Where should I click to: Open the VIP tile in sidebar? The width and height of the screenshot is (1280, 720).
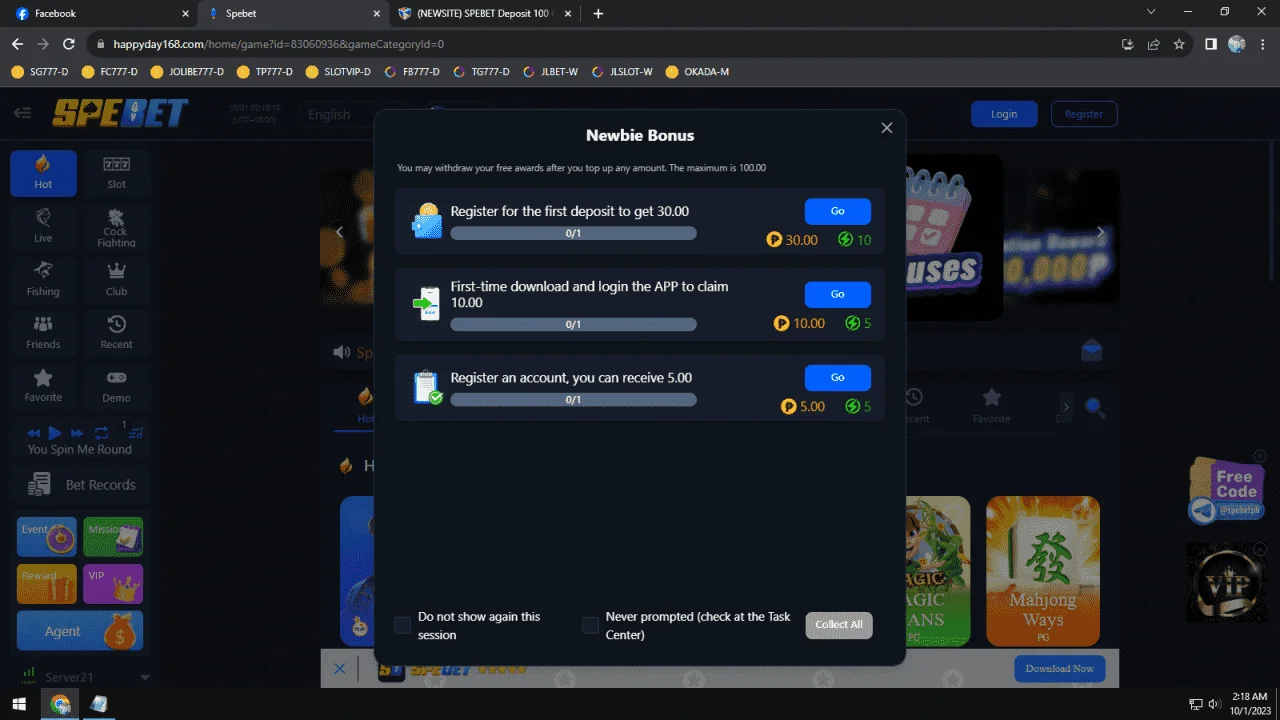(x=113, y=584)
